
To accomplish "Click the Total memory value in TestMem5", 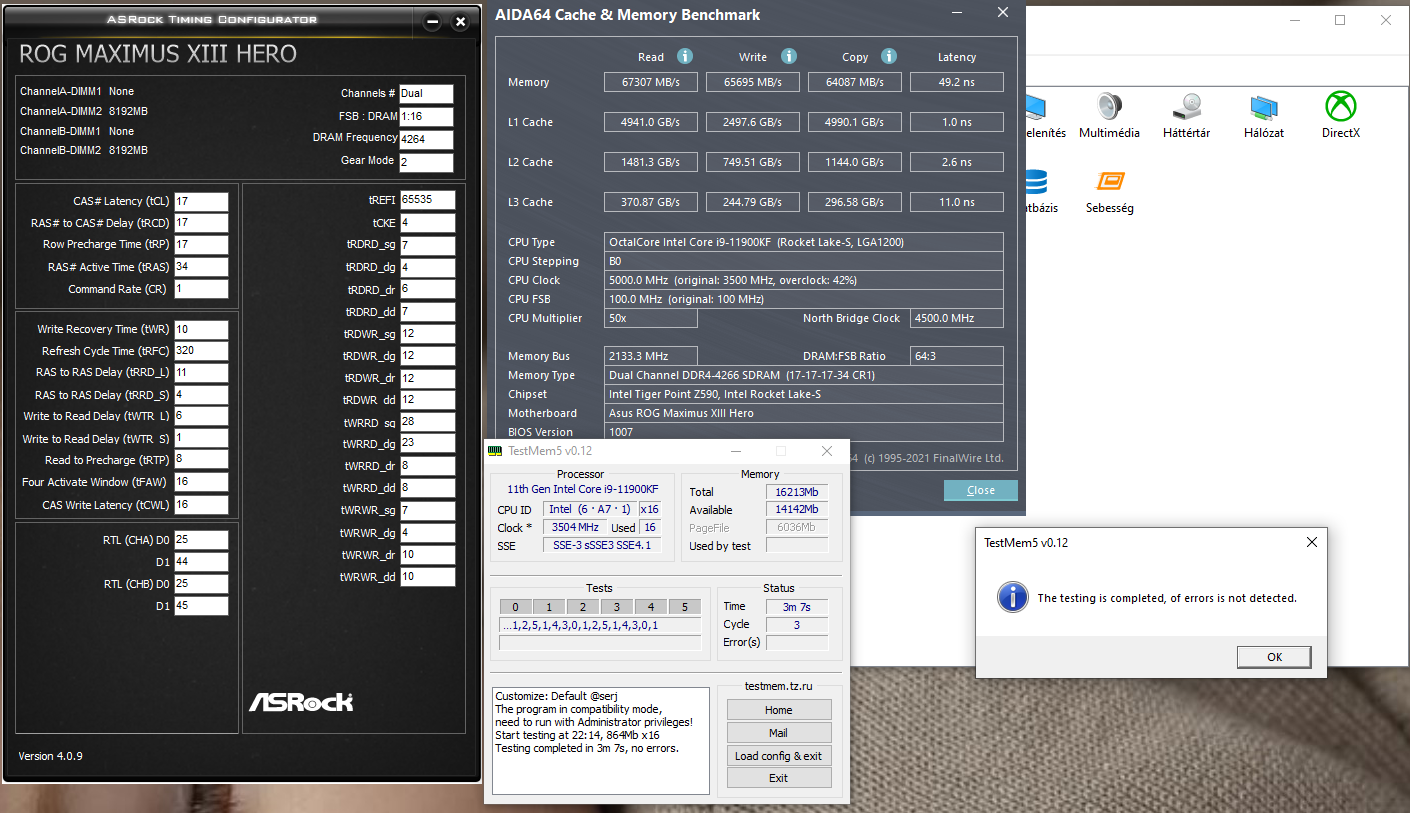I will [x=797, y=492].
